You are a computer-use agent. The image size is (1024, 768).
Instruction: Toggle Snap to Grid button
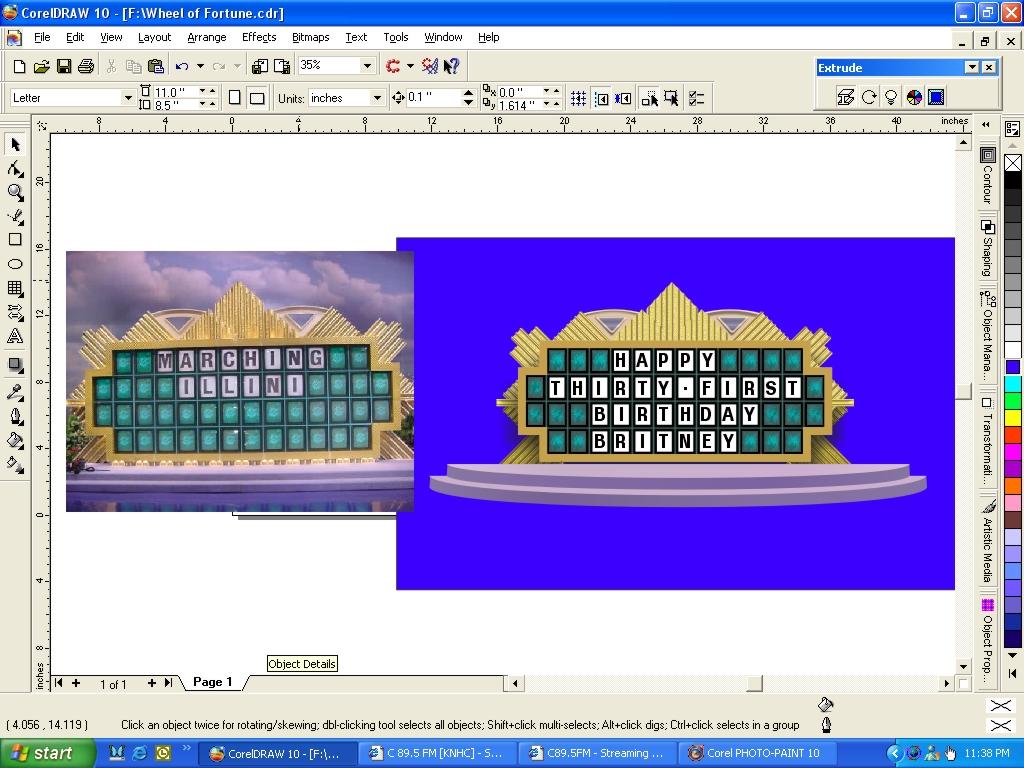pyautogui.click(x=578, y=98)
